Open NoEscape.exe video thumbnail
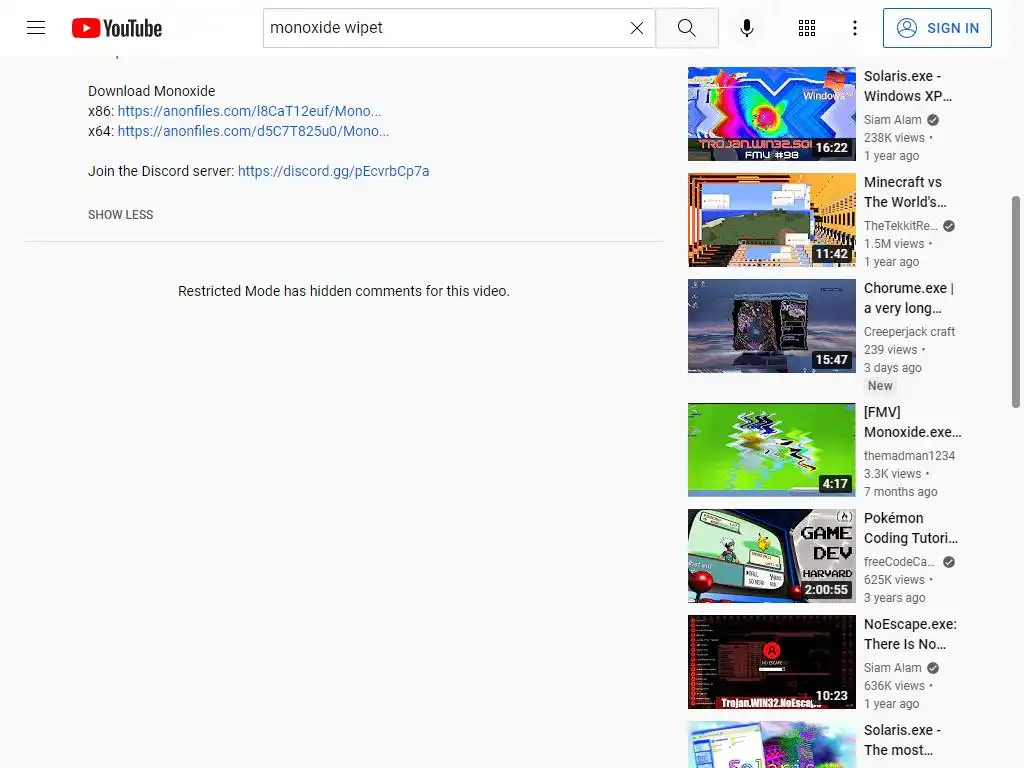The image size is (1024, 768). [771, 662]
